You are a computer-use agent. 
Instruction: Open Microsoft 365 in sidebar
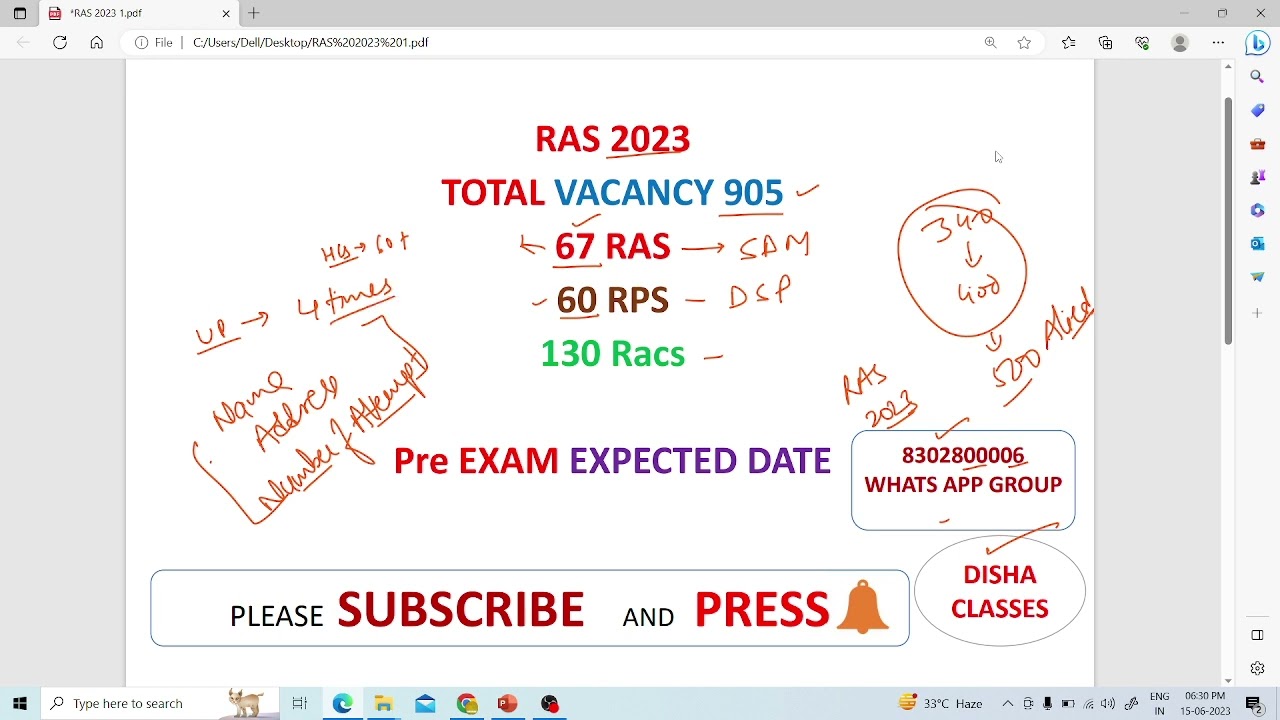(1257, 210)
